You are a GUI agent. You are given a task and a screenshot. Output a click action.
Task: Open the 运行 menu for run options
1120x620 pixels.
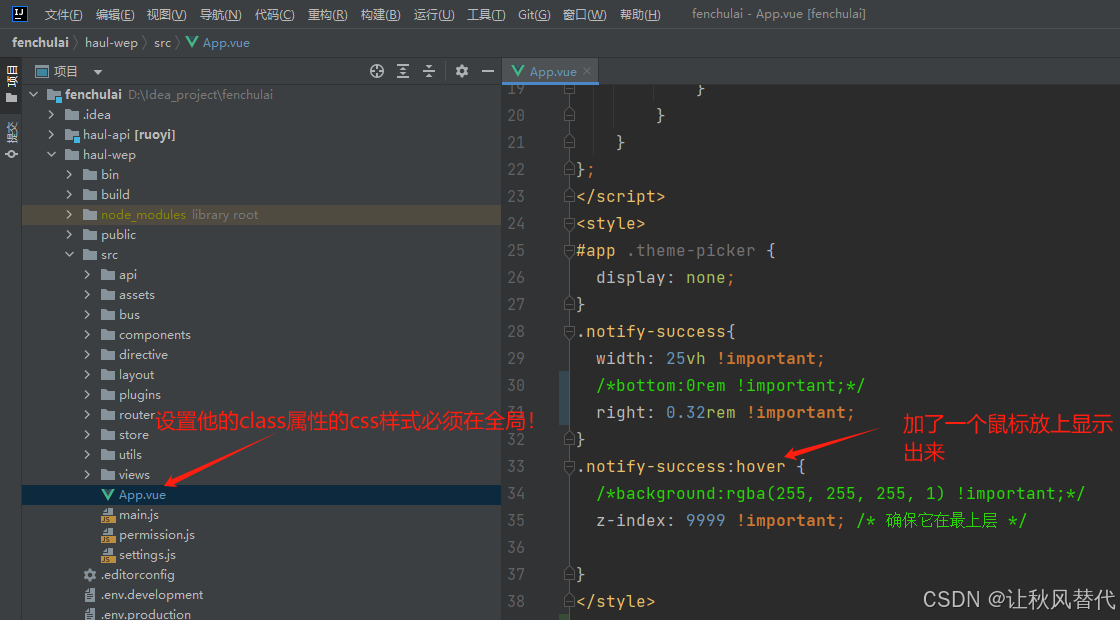coord(433,14)
